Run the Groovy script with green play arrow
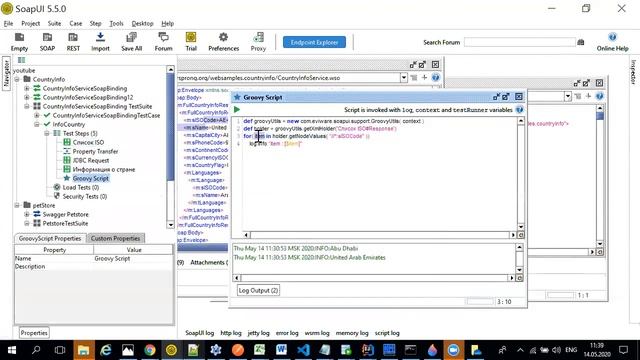The width and height of the screenshot is (640, 360). pos(237,109)
